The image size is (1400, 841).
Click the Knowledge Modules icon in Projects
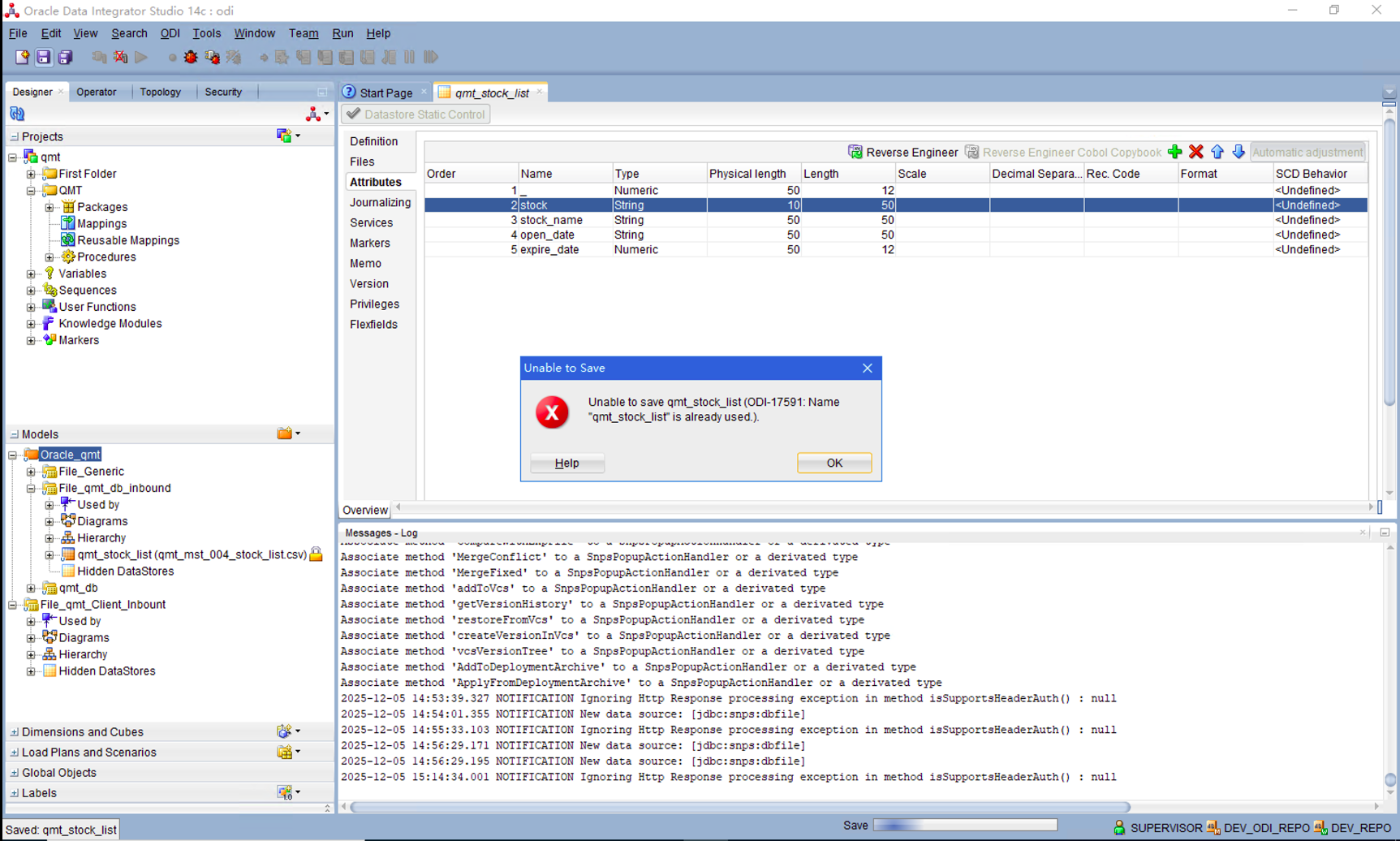pos(49,323)
